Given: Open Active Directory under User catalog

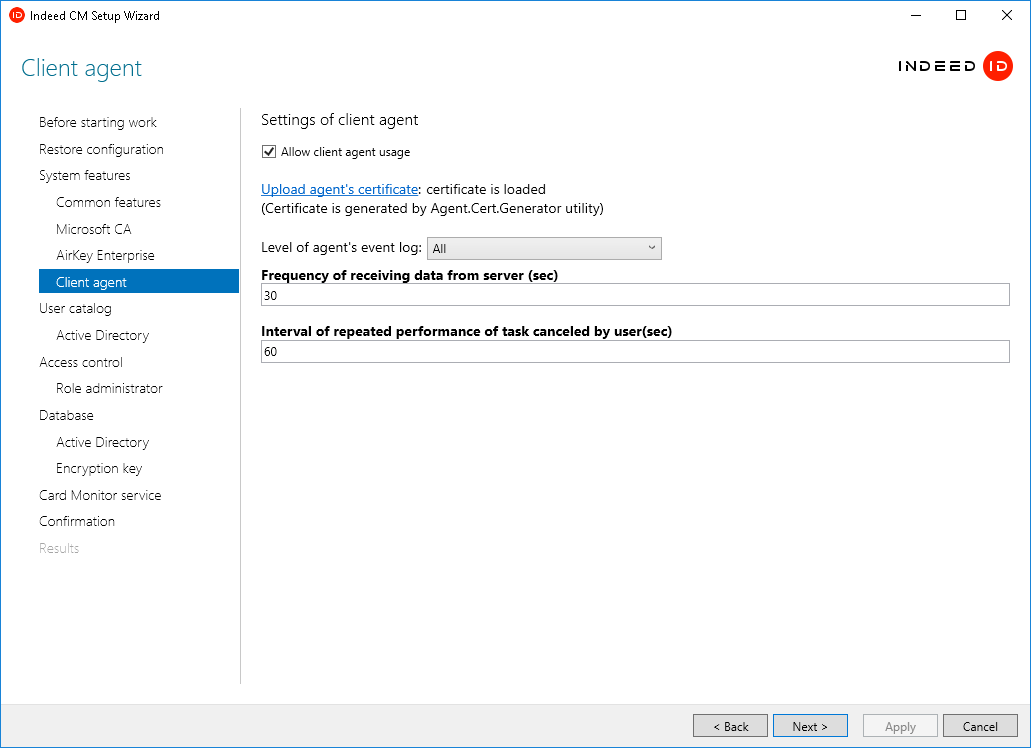Looking at the screenshot, I should click(x=103, y=335).
